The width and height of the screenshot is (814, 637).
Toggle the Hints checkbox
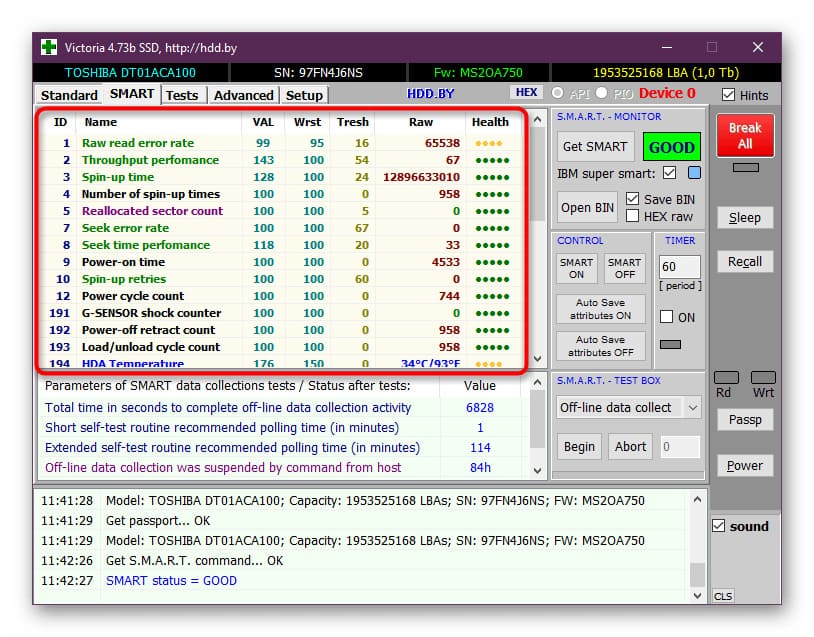pyautogui.click(x=728, y=95)
